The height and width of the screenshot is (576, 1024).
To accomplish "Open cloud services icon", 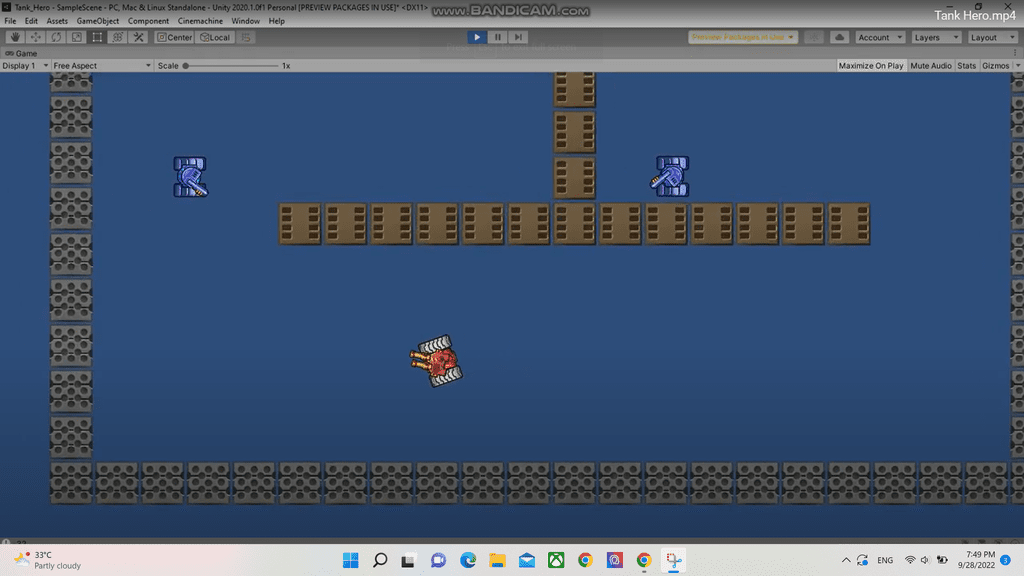I will coord(839,37).
